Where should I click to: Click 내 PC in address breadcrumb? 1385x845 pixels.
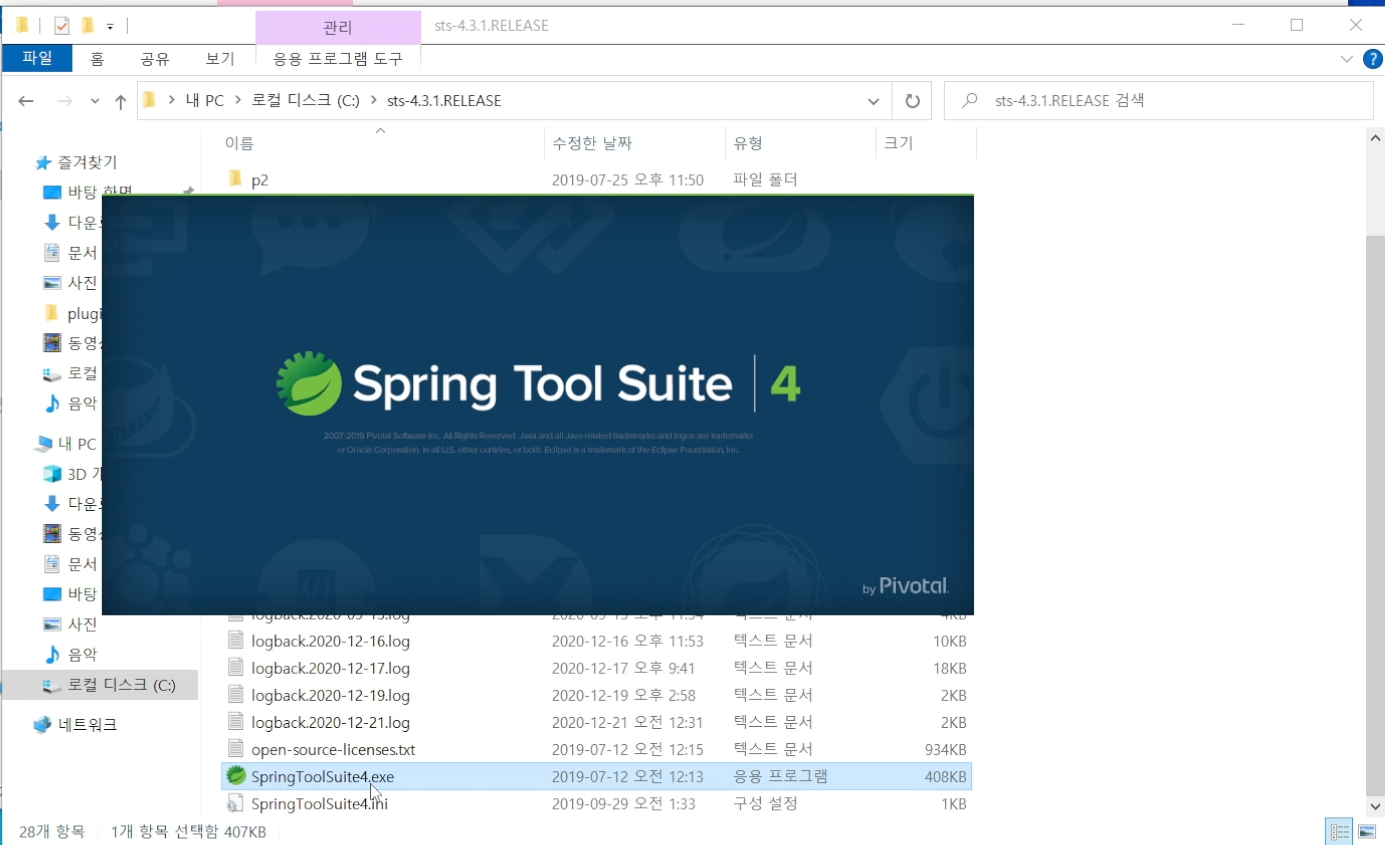coord(204,101)
